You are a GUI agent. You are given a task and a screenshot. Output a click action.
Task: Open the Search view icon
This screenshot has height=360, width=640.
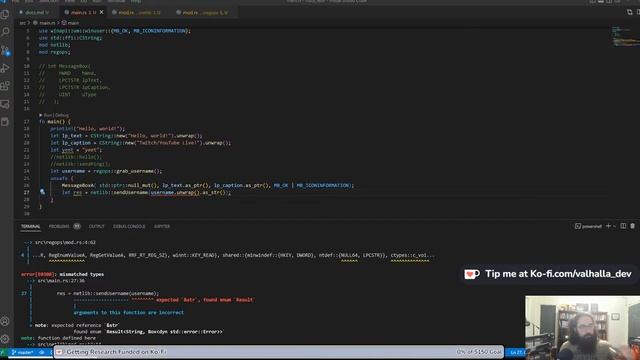pos(5,32)
